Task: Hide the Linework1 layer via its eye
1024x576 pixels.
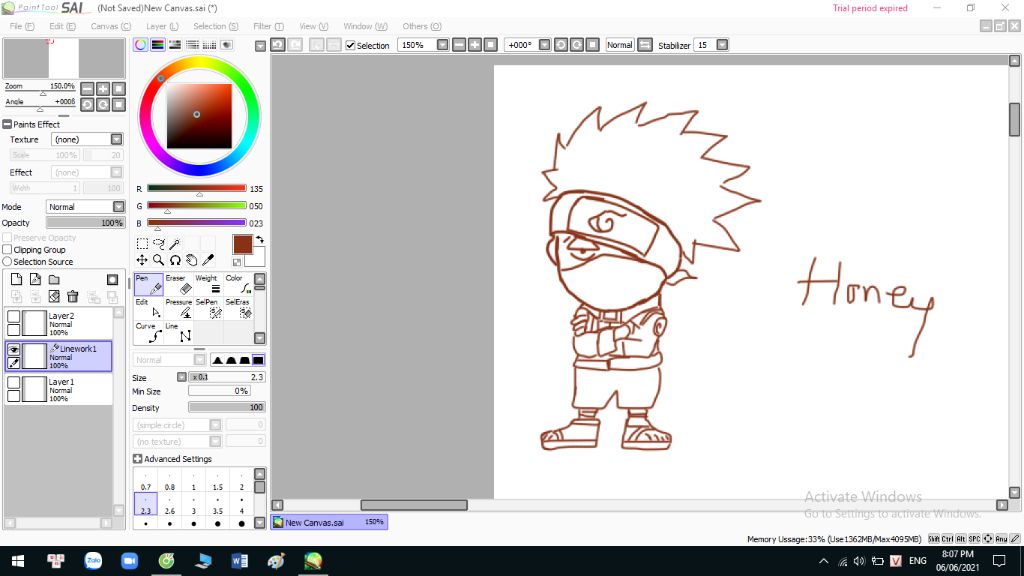Action: [x=14, y=349]
